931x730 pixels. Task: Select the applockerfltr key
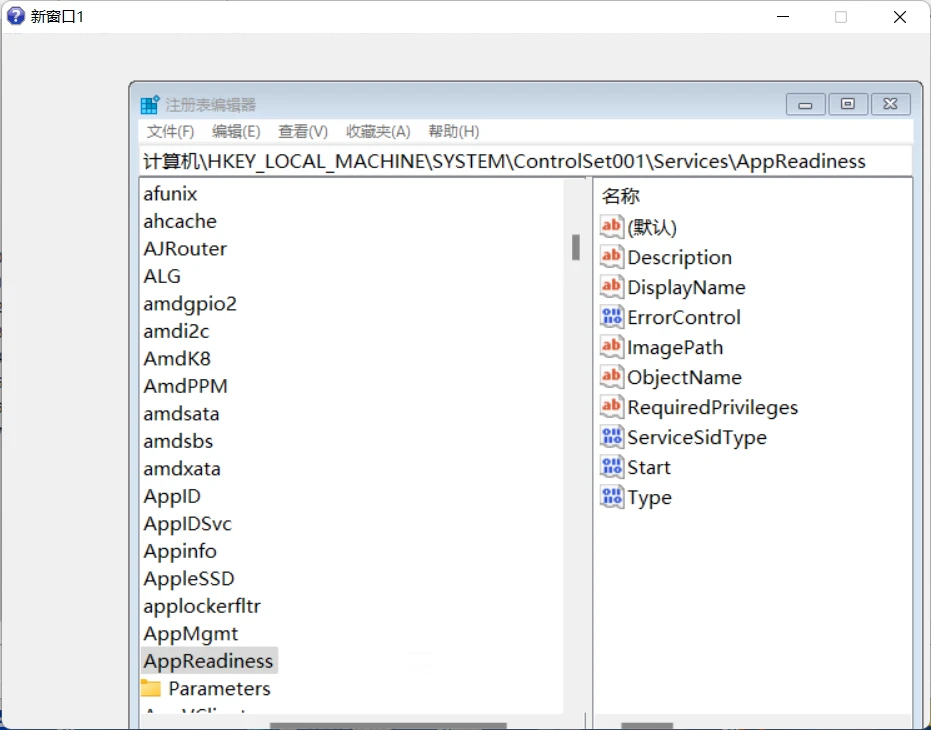point(202,606)
